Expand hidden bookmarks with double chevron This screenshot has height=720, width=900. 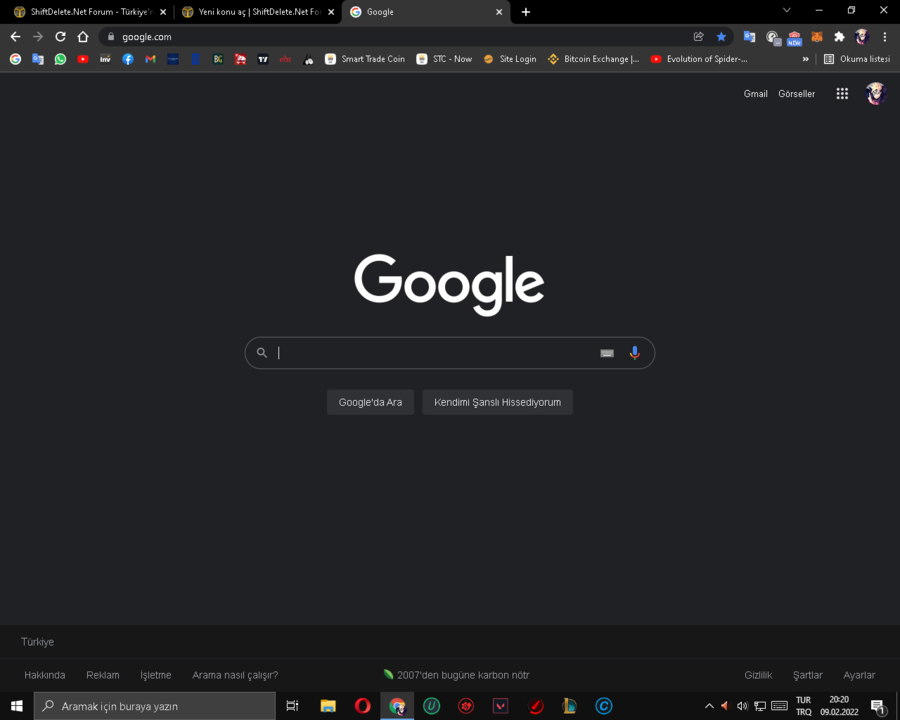click(805, 59)
